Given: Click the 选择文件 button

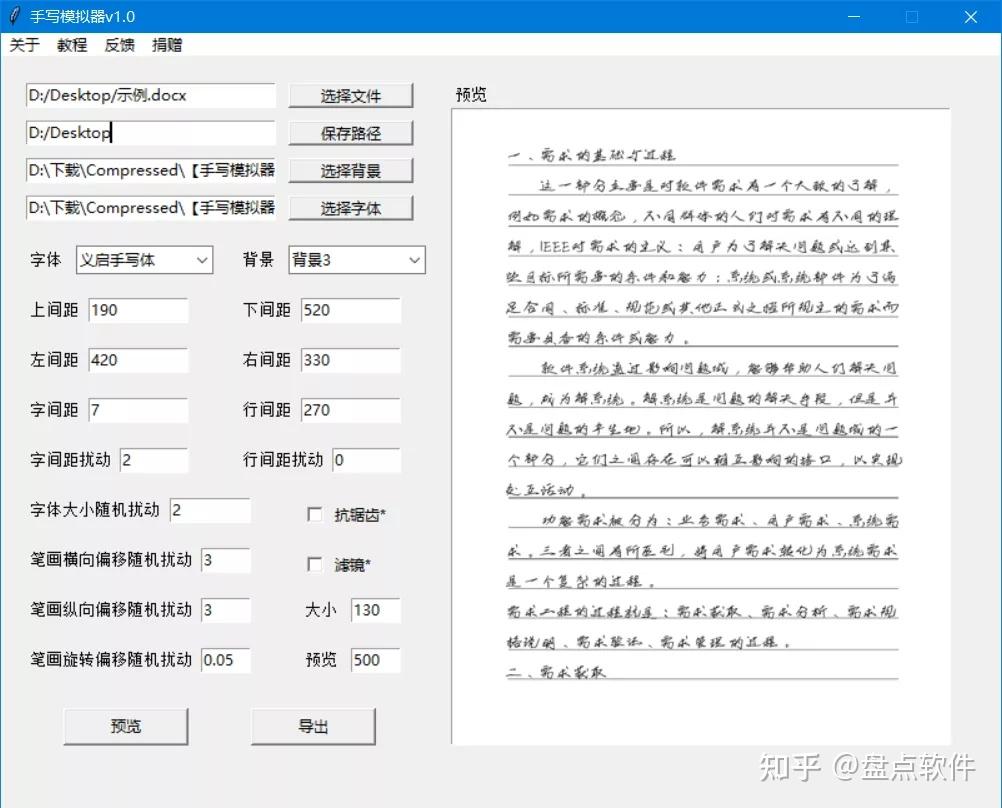Looking at the screenshot, I should point(350,96).
